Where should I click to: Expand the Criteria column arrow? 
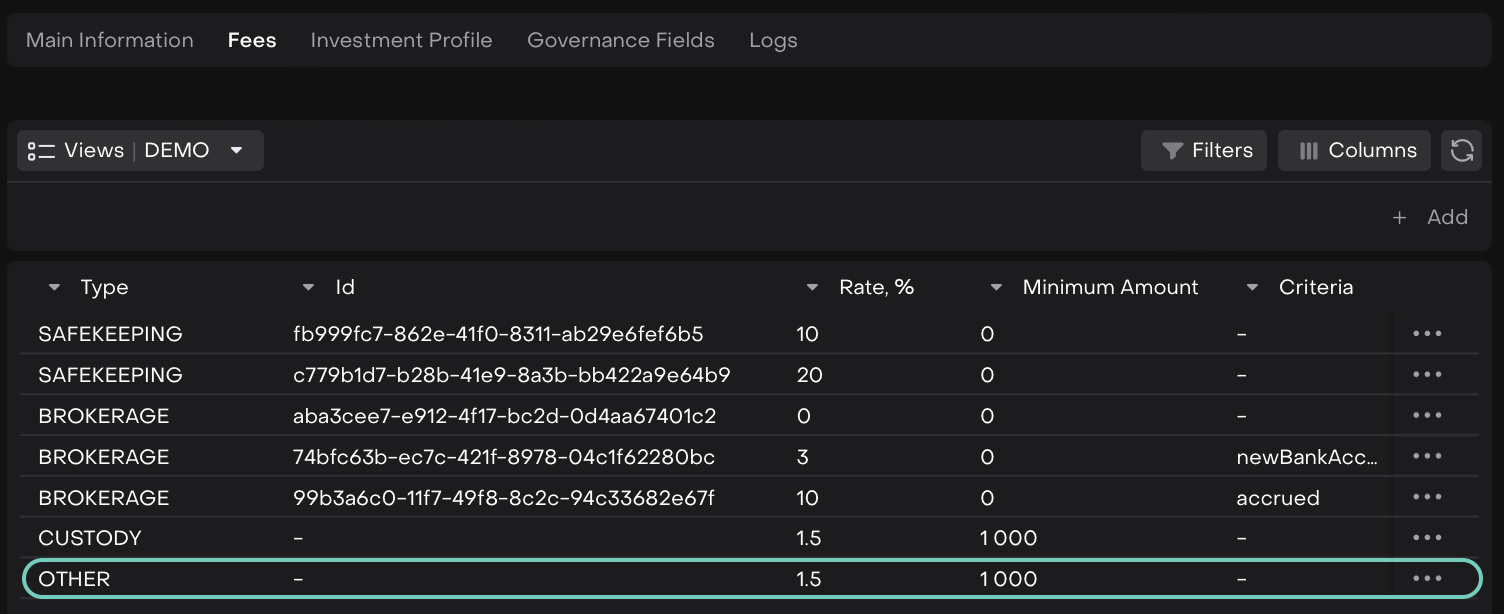click(1252, 288)
